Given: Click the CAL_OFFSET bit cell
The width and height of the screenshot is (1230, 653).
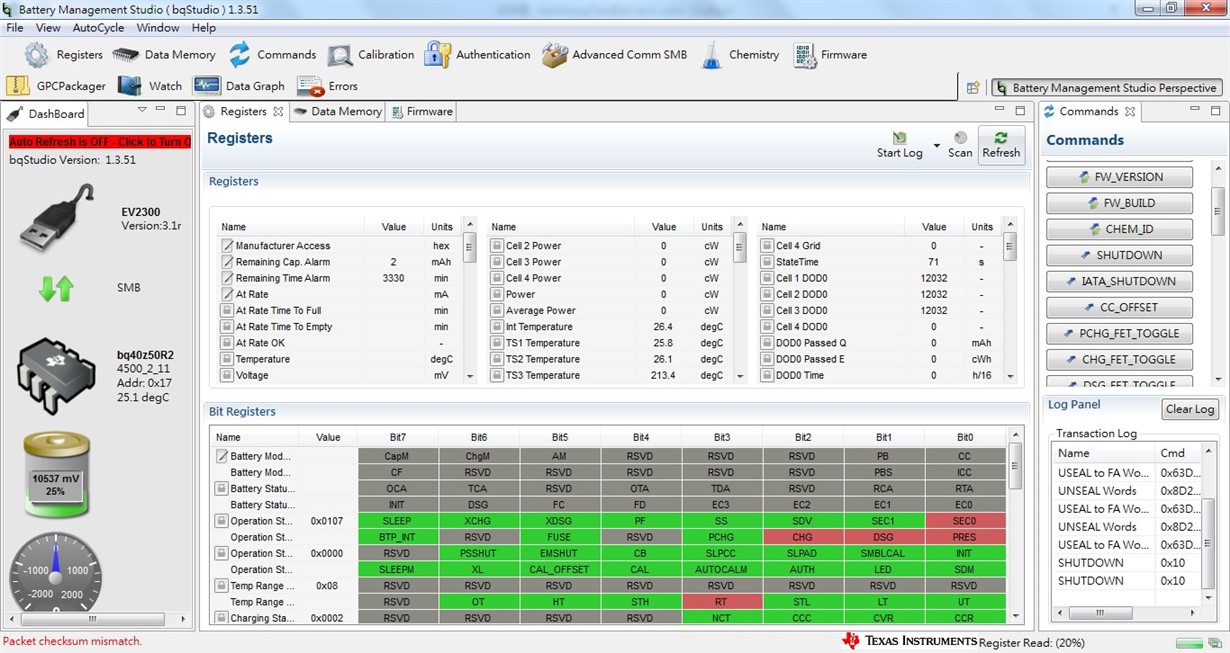Looking at the screenshot, I should pos(559,570).
